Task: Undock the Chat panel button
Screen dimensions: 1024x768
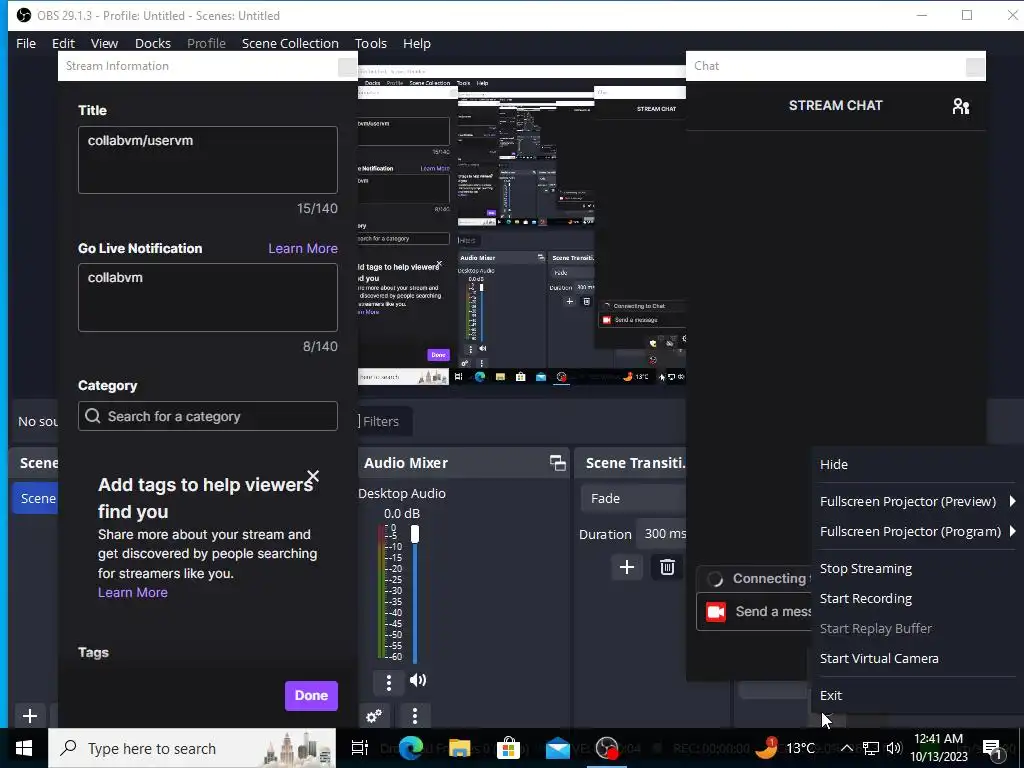Action: (975, 67)
